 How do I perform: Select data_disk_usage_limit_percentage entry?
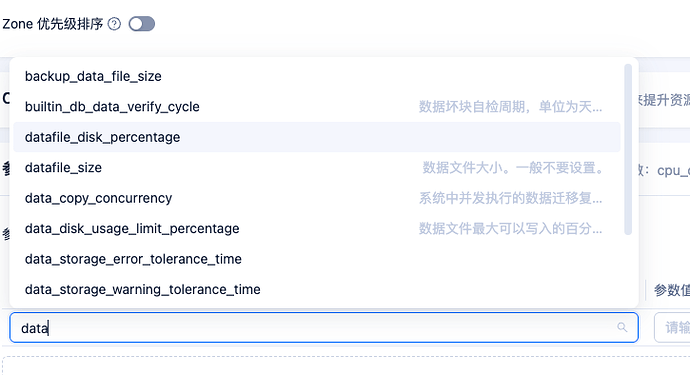pyautogui.click(x=317, y=228)
